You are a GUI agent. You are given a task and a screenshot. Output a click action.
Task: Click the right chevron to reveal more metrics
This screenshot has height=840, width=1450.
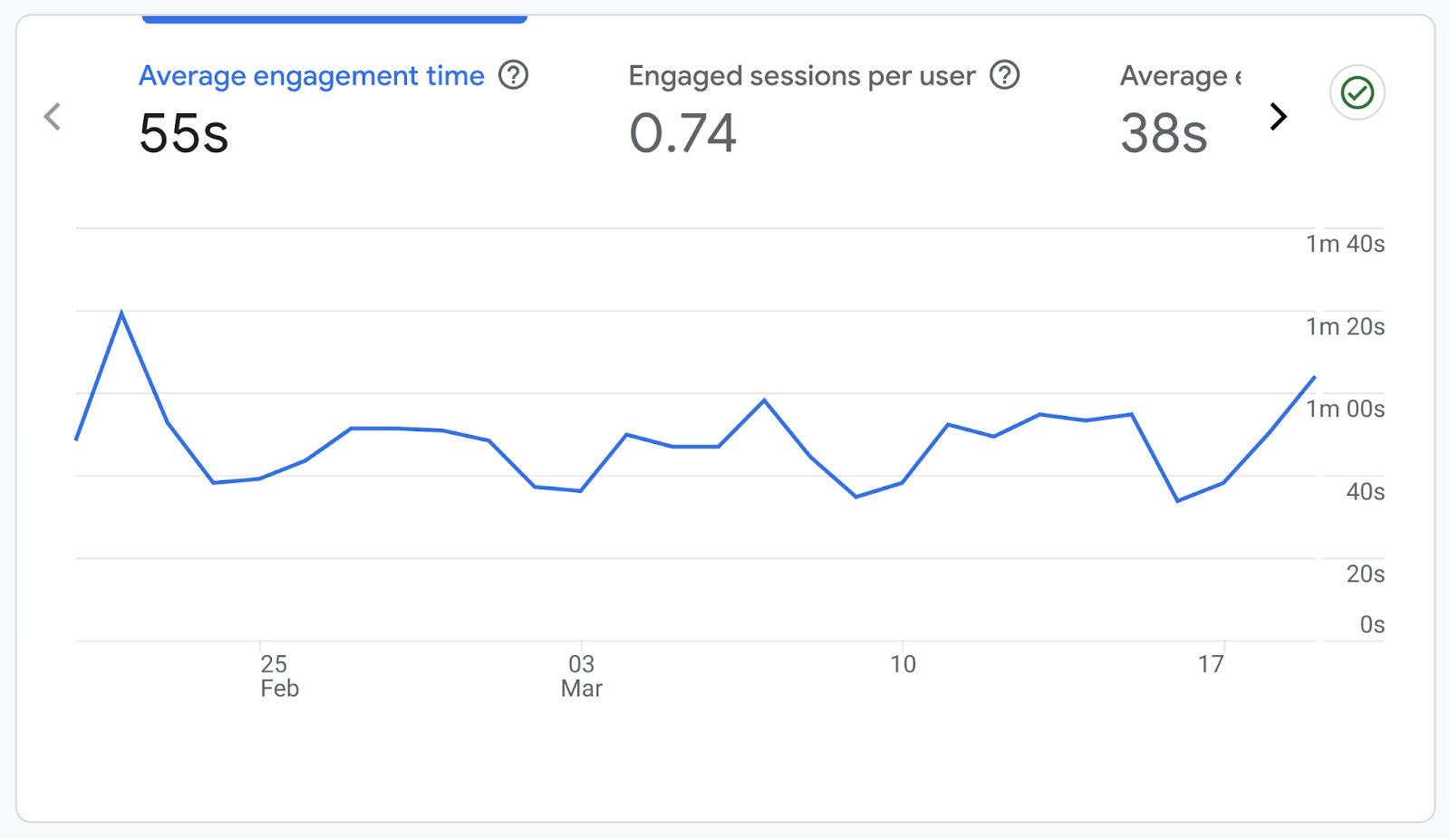[x=1278, y=116]
